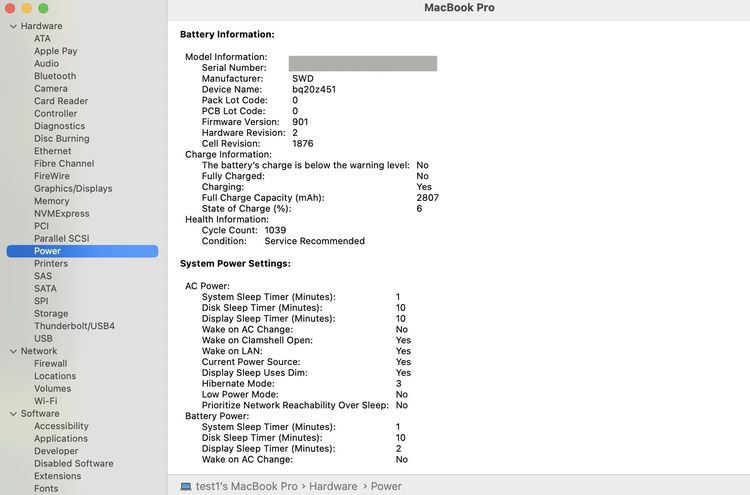The width and height of the screenshot is (750, 495).
Task: Collapse the Software section chevron
Action: coord(13,414)
